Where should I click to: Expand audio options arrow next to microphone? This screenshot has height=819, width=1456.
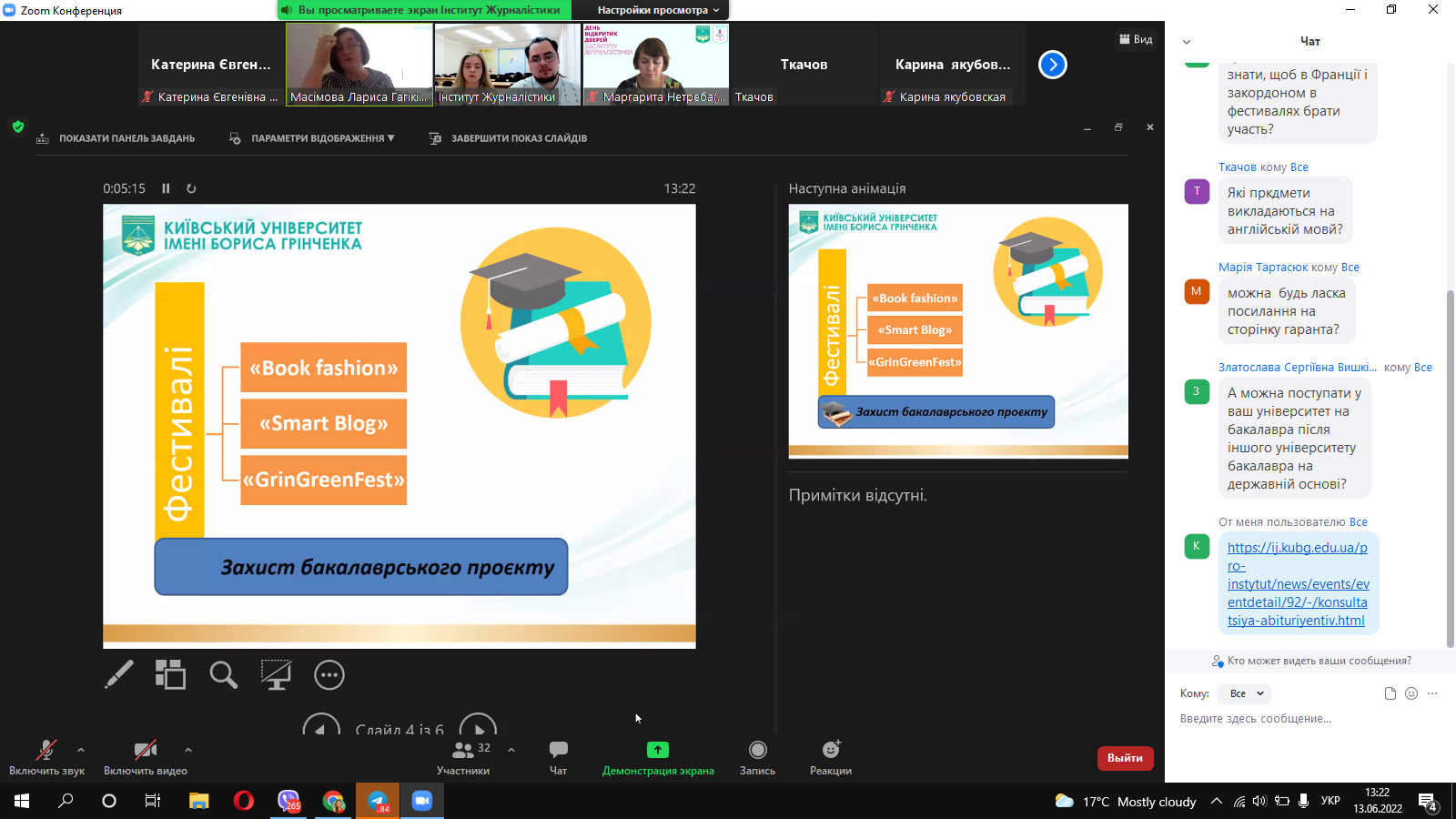point(81,750)
